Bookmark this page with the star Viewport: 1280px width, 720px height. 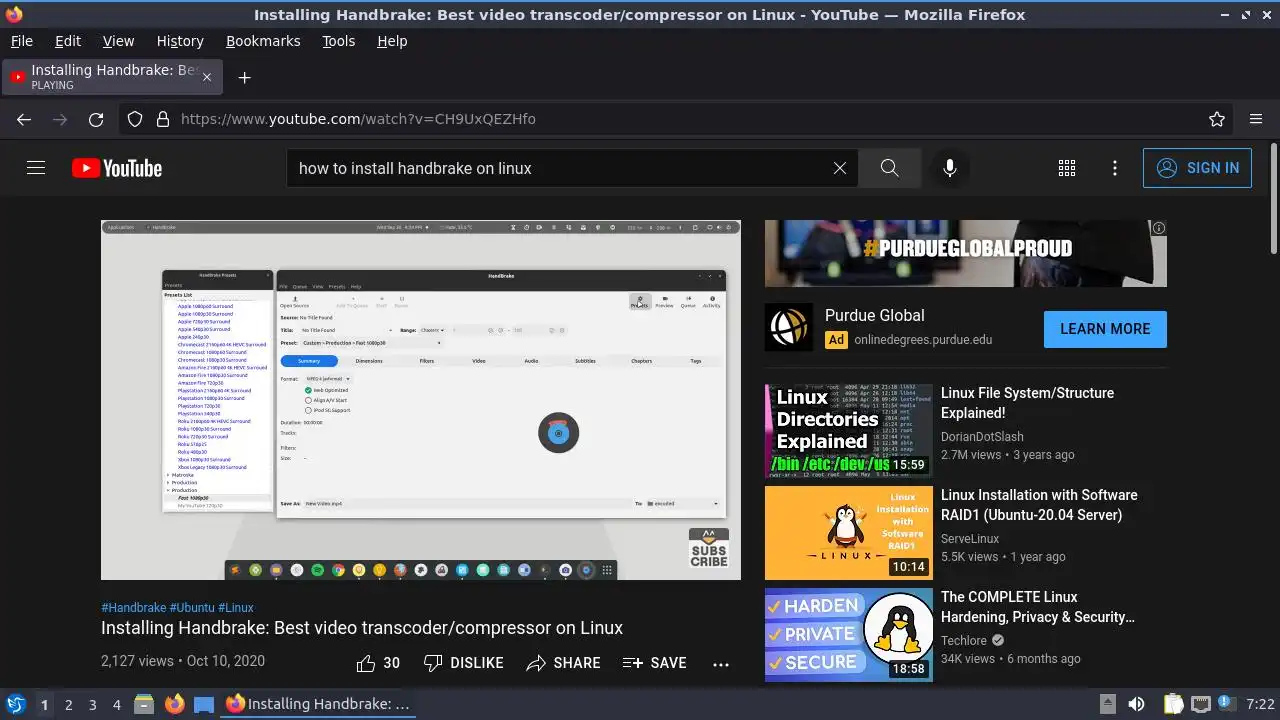tap(1217, 119)
